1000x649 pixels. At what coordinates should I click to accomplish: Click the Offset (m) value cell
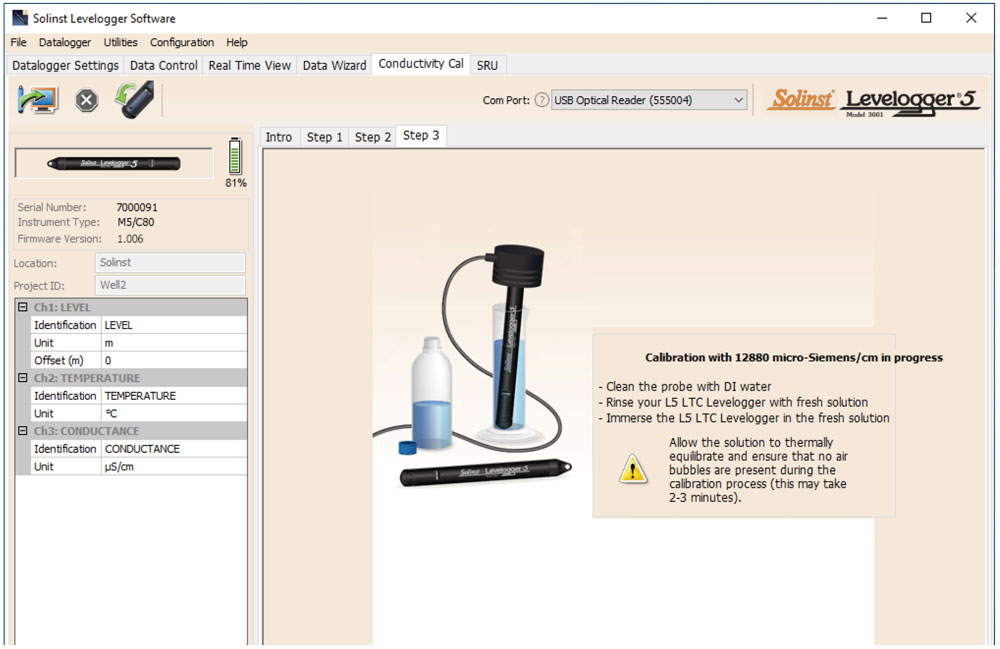[174, 360]
